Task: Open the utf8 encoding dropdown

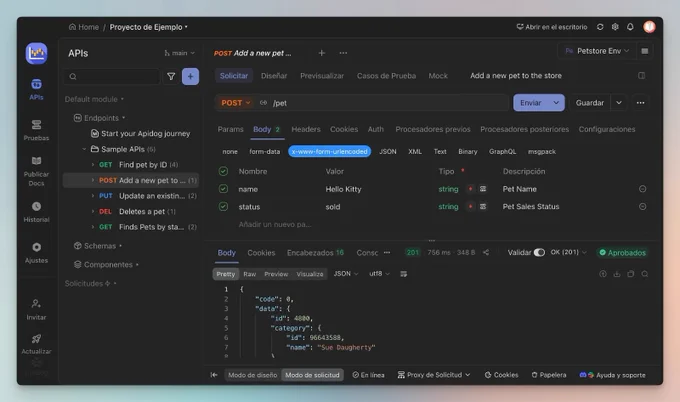Action: pyautogui.click(x=379, y=274)
